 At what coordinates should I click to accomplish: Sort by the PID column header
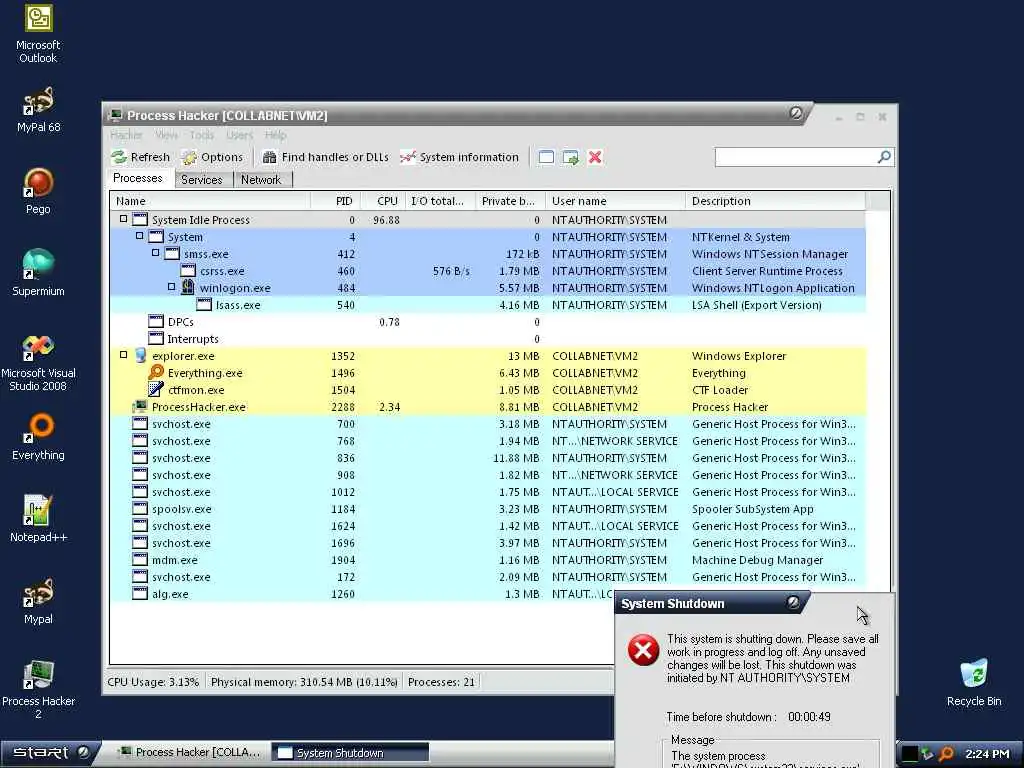[336, 201]
